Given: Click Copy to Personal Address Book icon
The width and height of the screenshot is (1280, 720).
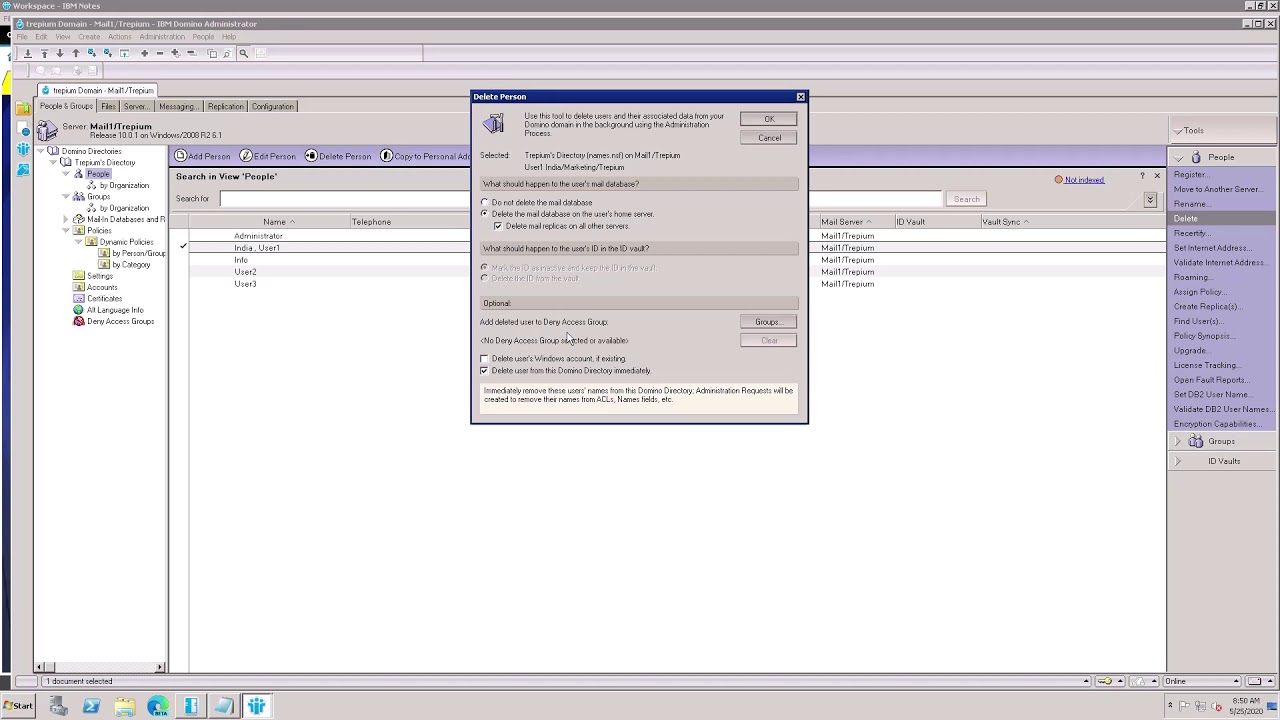Looking at the screenshot, I should [386, 156].
